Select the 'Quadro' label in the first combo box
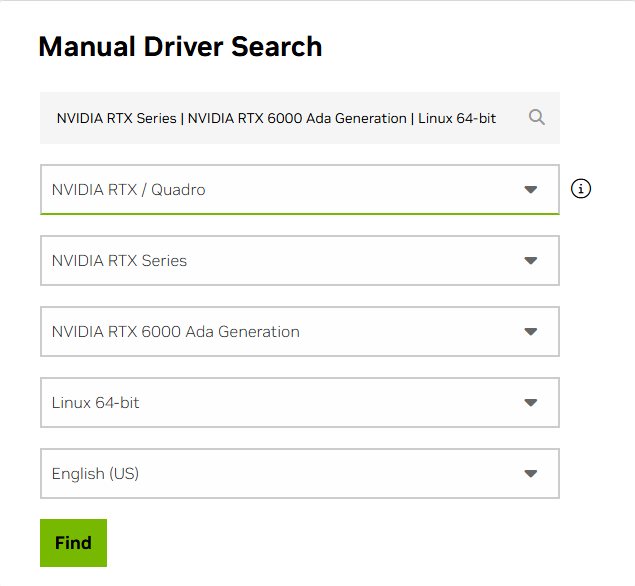Viewport: 635px width, 586px height. (178, 190)
